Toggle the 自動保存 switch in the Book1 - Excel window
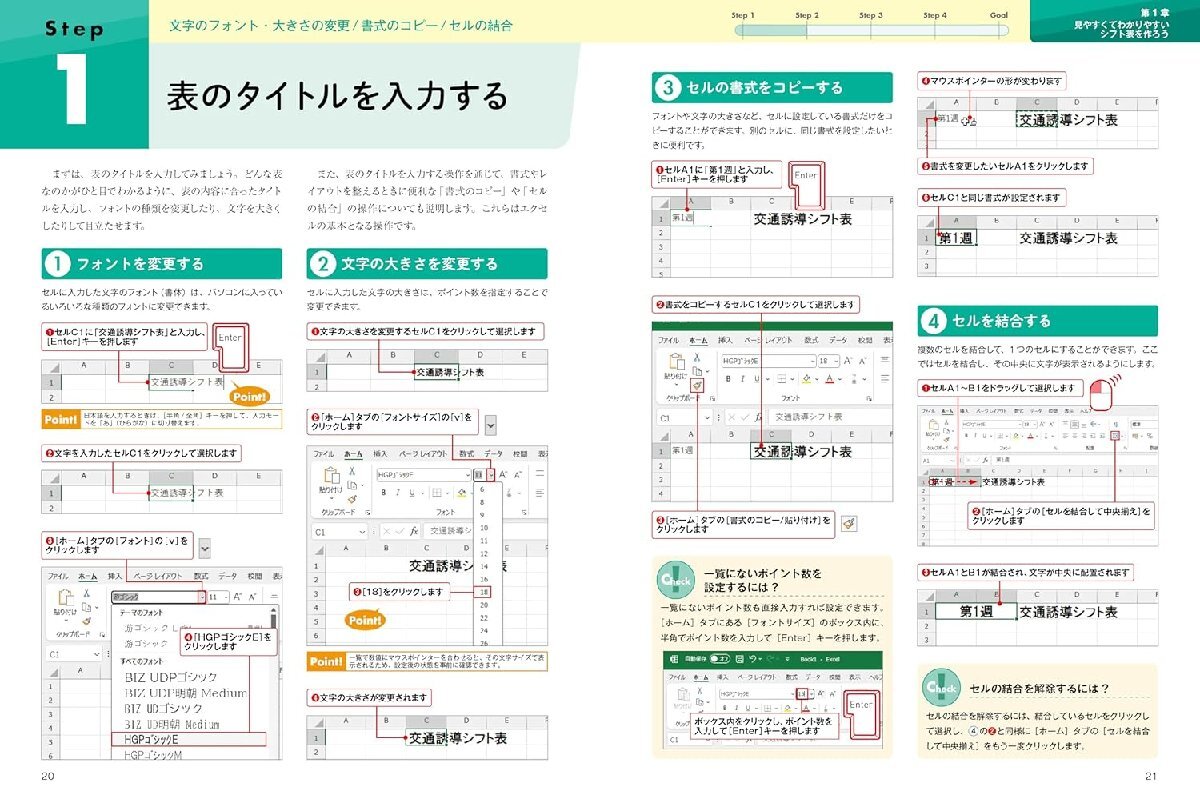 coord(720,659)
